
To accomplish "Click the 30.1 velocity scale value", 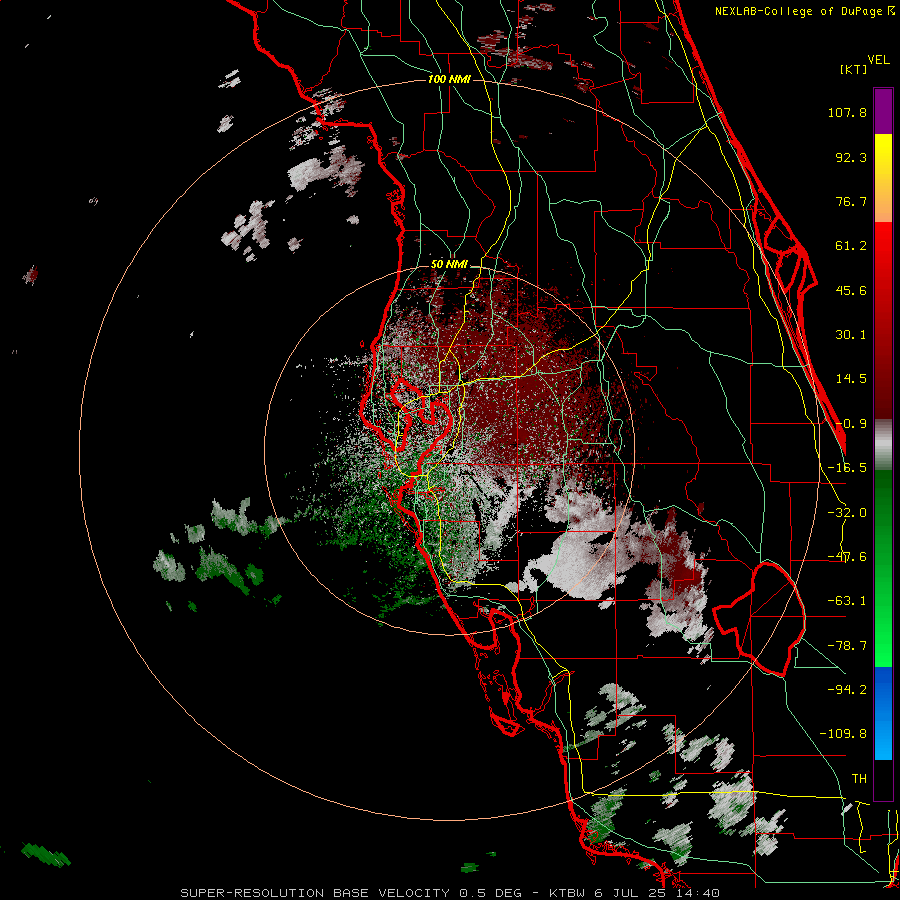I will click(x=851, y=335).
